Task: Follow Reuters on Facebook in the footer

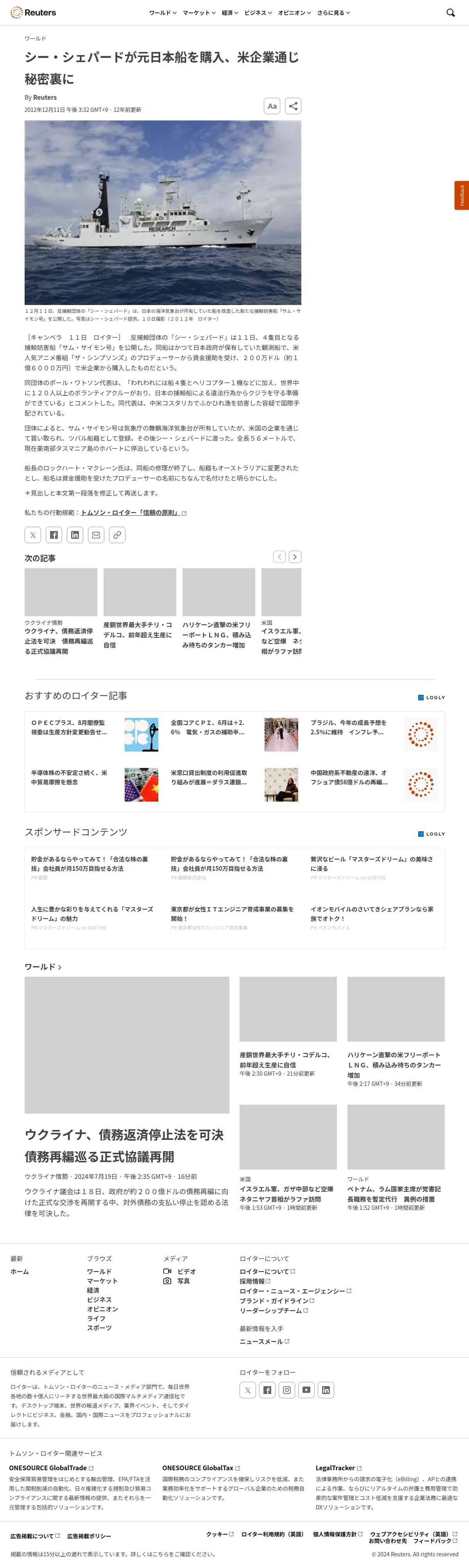Action: [x=267, y=1390]
